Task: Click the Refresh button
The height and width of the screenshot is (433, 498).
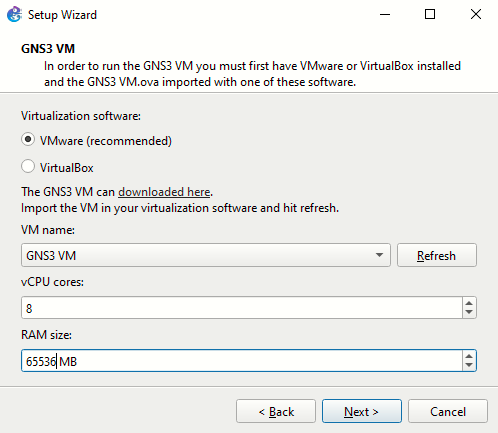Action: tap(437, 255)
